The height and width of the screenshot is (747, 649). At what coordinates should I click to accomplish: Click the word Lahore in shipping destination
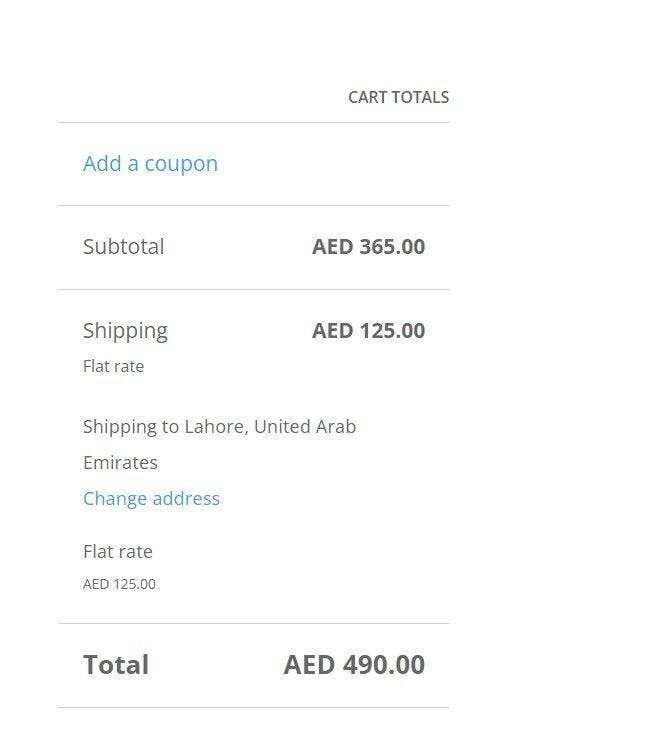[214, 426]
